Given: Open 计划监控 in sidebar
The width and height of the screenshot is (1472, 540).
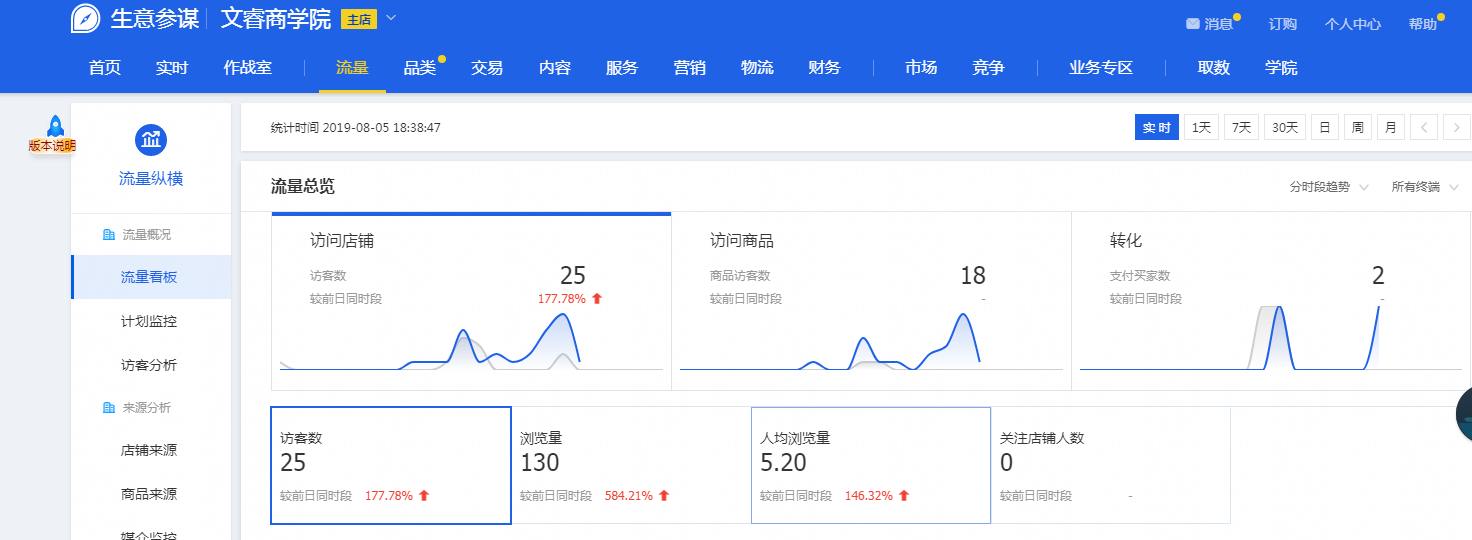Looking at the screenshot, I should [x=151, y=321].
